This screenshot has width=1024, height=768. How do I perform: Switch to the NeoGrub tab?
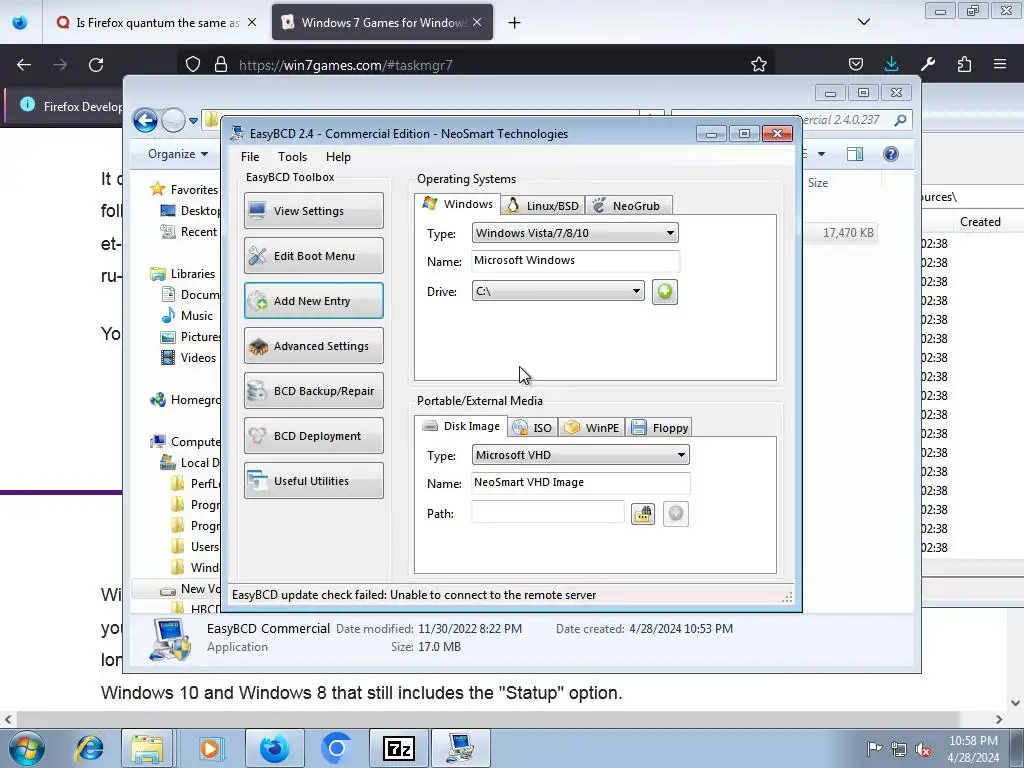pos(628,206)
